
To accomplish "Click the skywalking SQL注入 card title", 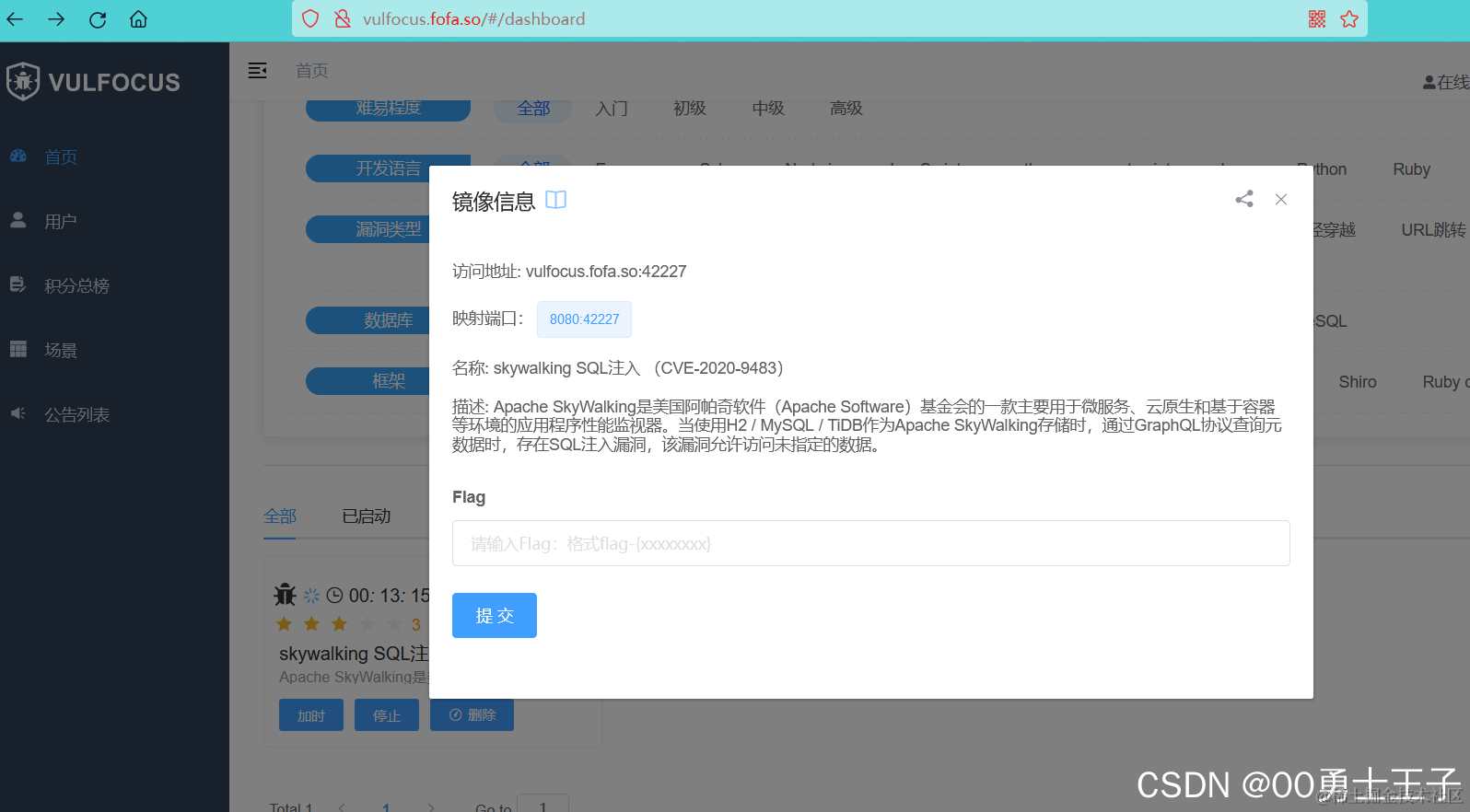I will 354,654.
